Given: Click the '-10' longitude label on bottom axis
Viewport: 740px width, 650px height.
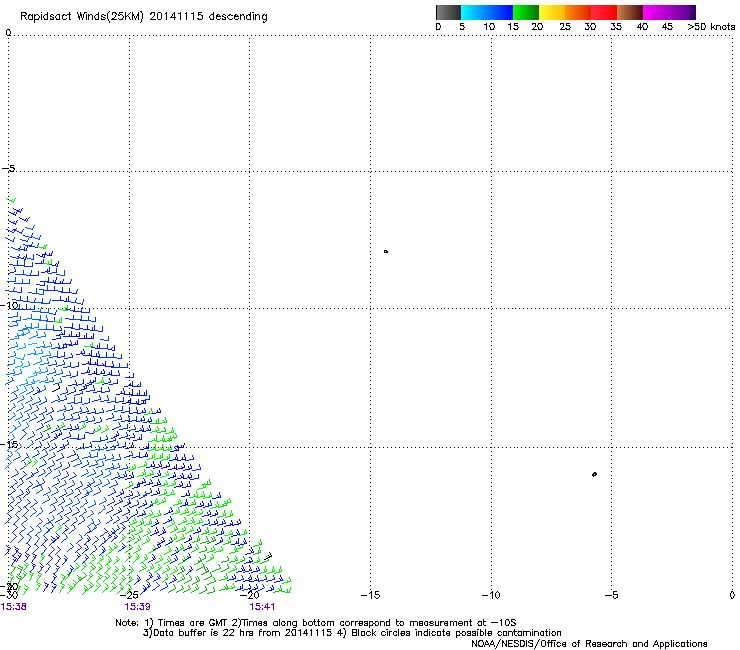Looking at the screenshot, I should pyautogui.click(x=491, y=595).
